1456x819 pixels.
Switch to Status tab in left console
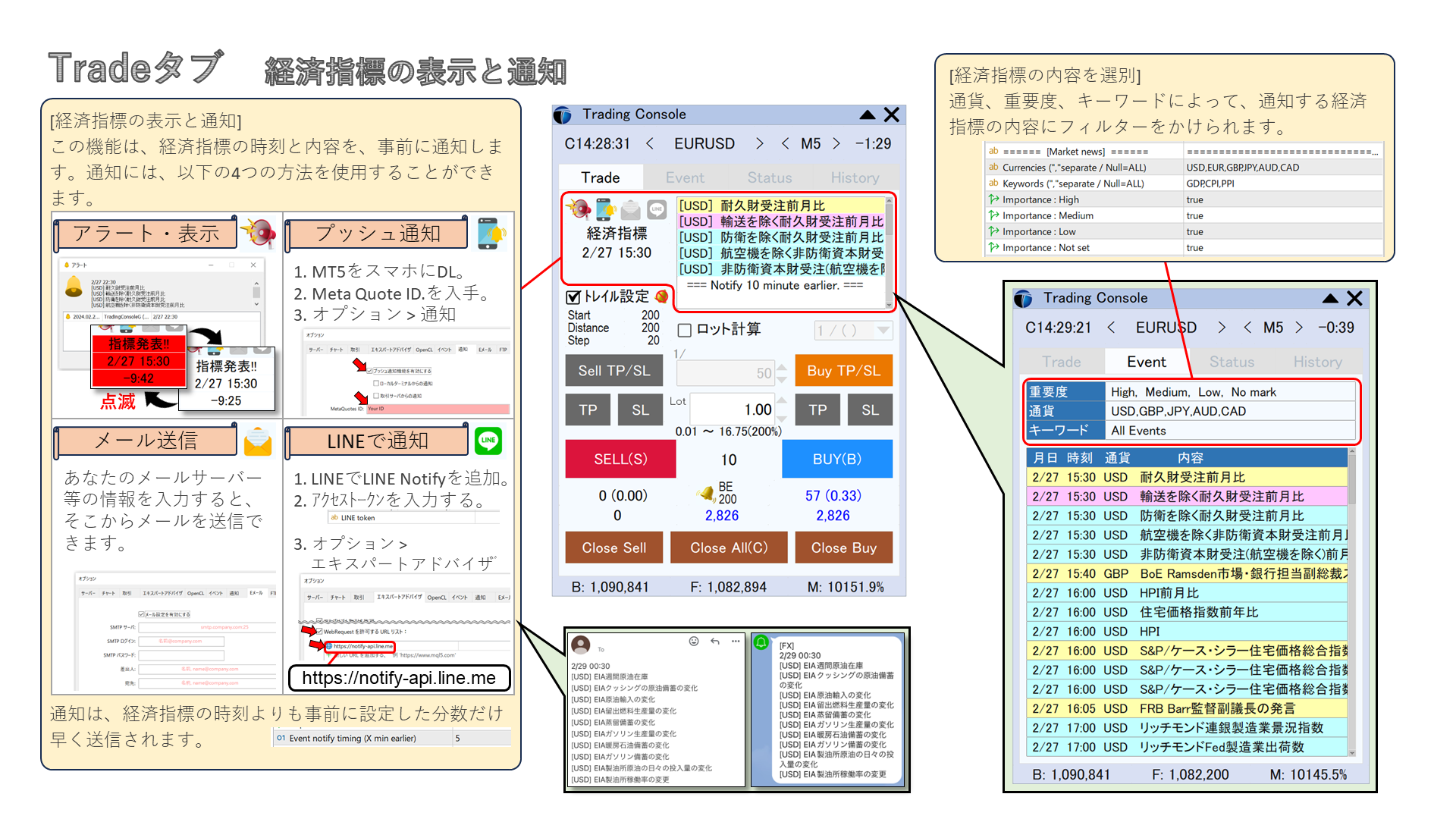[x=769, y=177]
